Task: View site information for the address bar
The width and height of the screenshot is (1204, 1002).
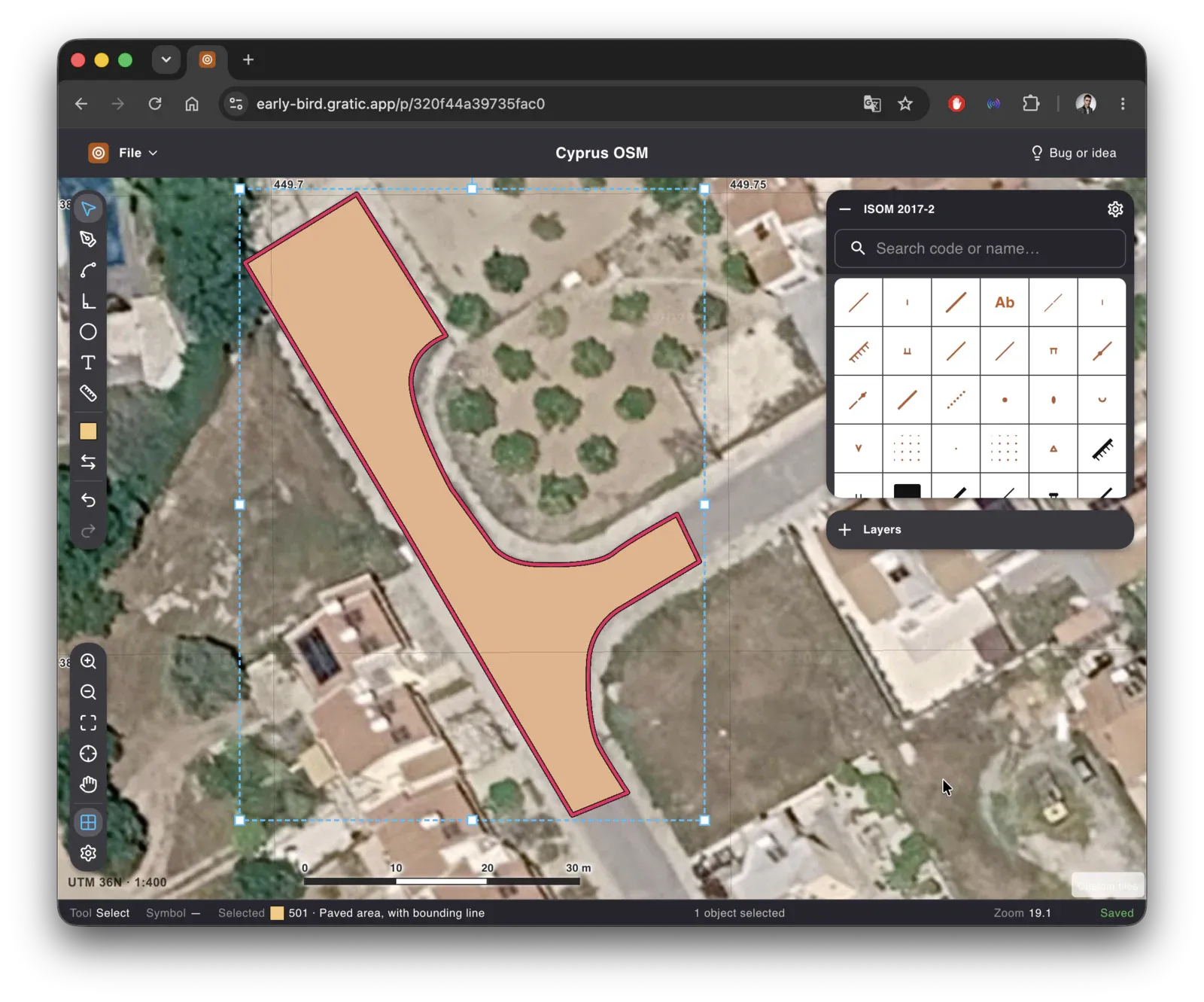Action: (236, 104)
